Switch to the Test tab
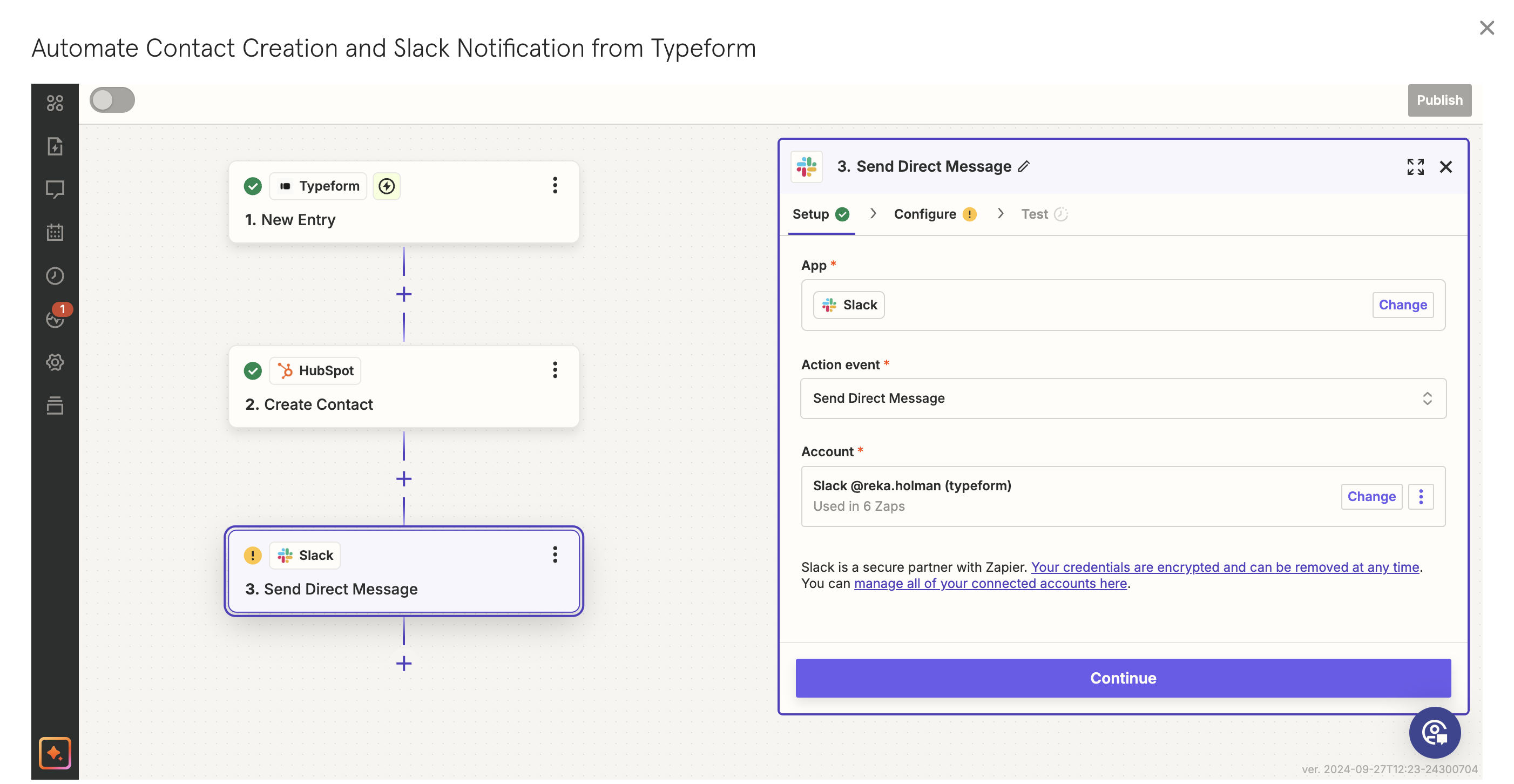This screenshot has height=784, width=1514. pyautogui.click(x=1044, y=214)
